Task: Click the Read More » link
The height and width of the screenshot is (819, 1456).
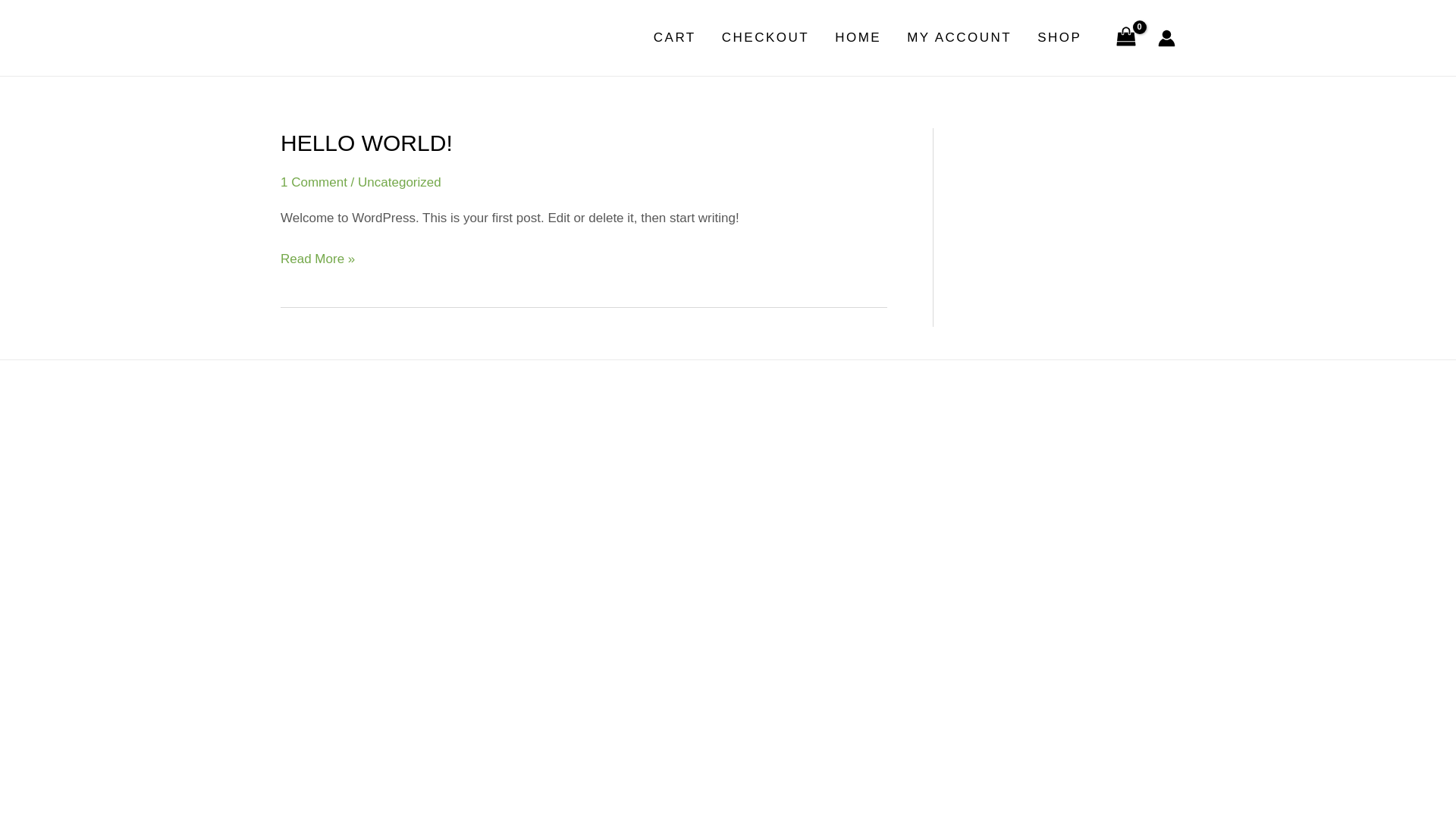Action: point(318,259)
